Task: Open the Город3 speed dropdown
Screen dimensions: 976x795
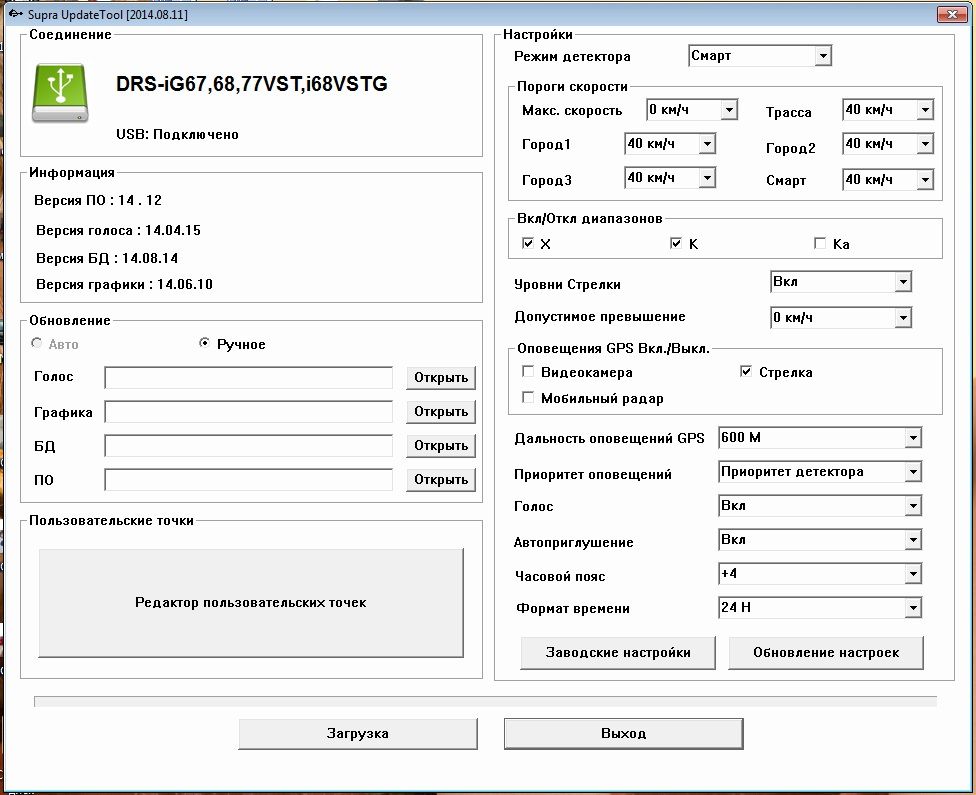Action: pos(670,178)
